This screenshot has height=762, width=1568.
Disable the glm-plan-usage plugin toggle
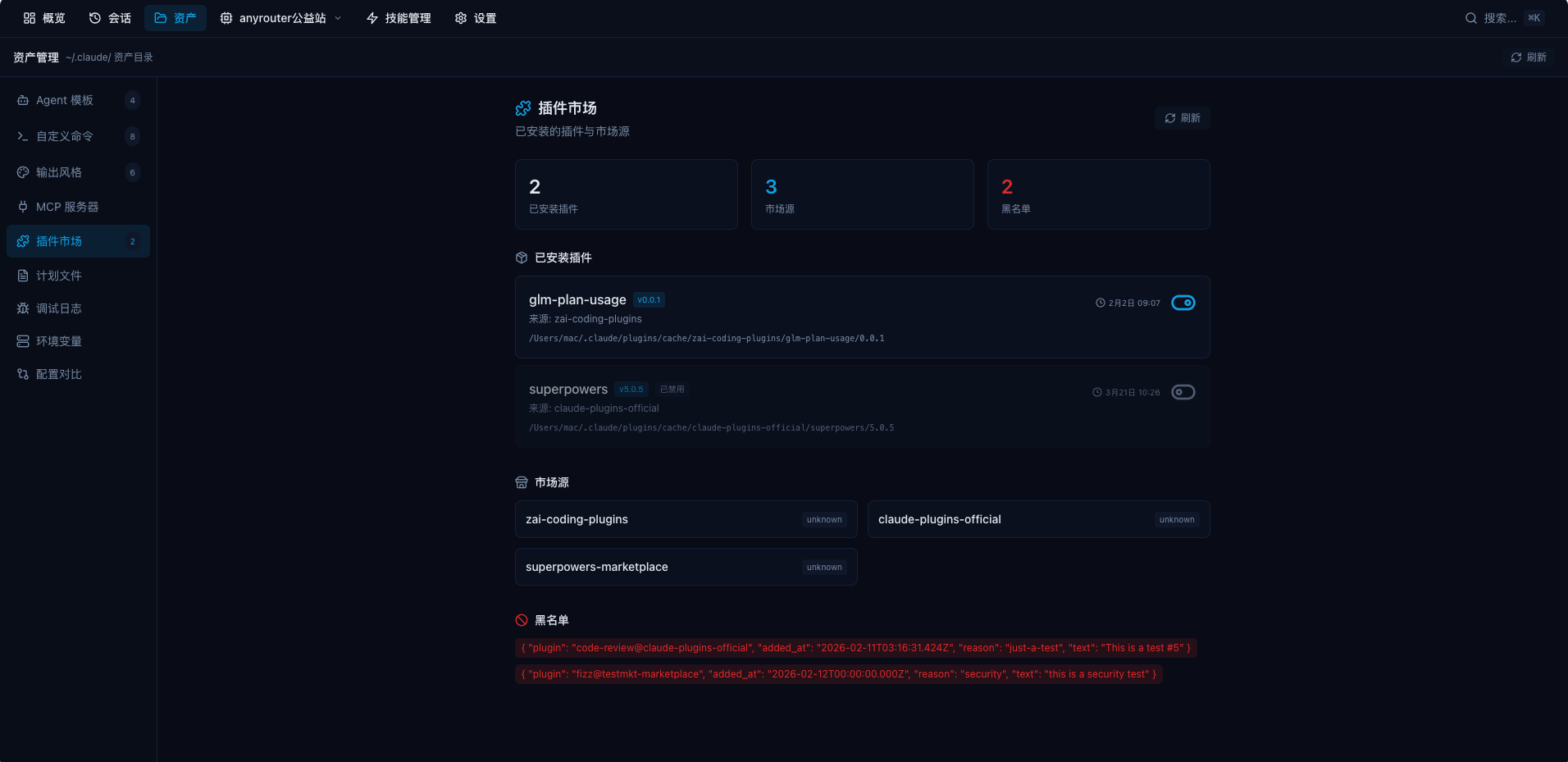[1183, 303]
